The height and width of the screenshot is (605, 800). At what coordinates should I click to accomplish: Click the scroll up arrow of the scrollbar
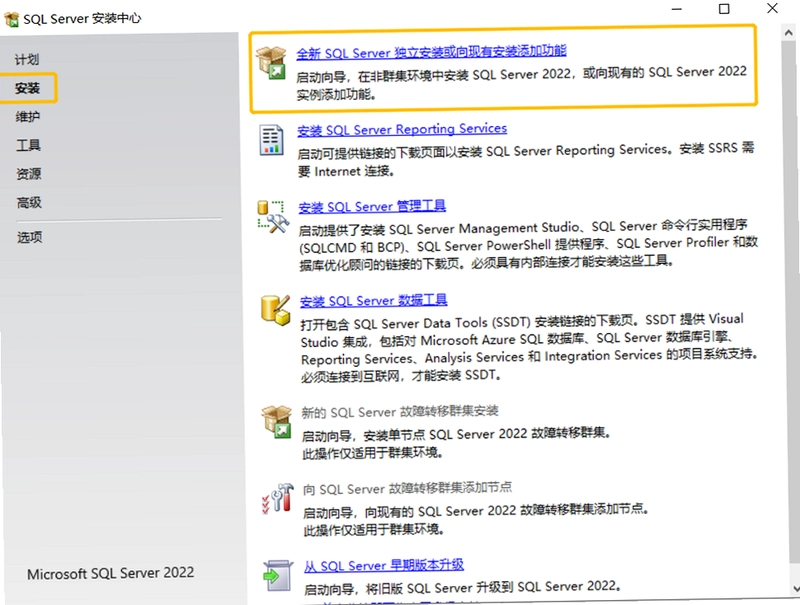(788, 33)
